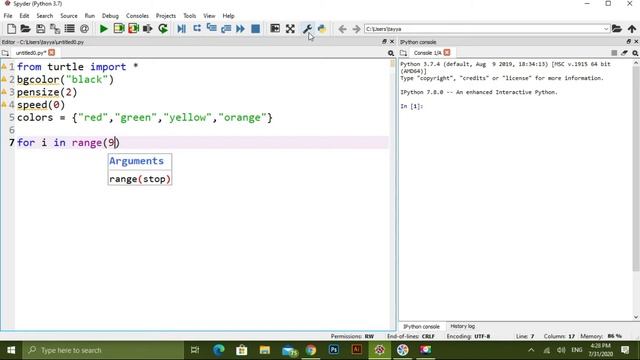Viewport: 640px width, 360px height.
Task: Open the Projects menu
Action: (x=166, y=16)
